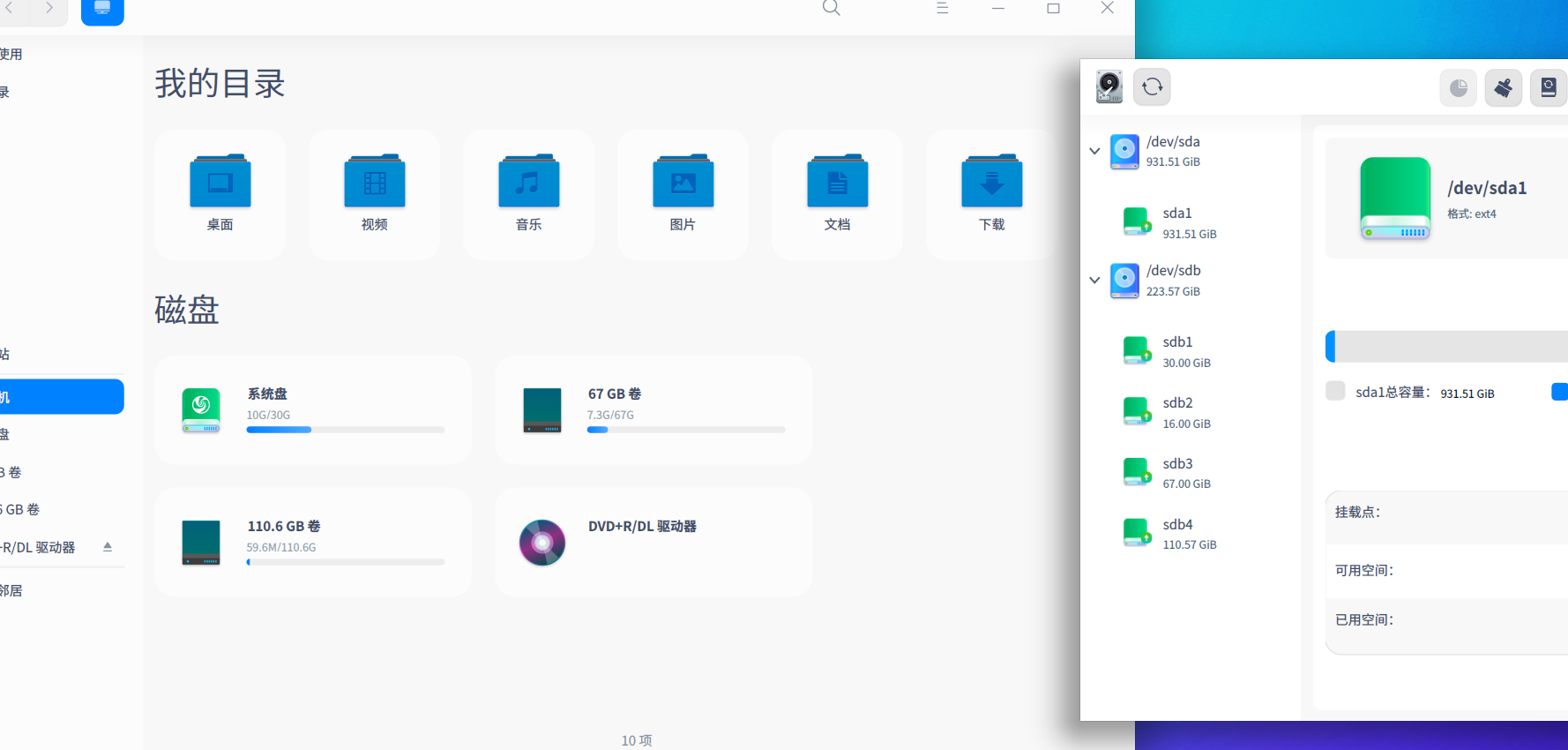Collapse the /dev/sdb disk tree

[x=1094, y=280]
